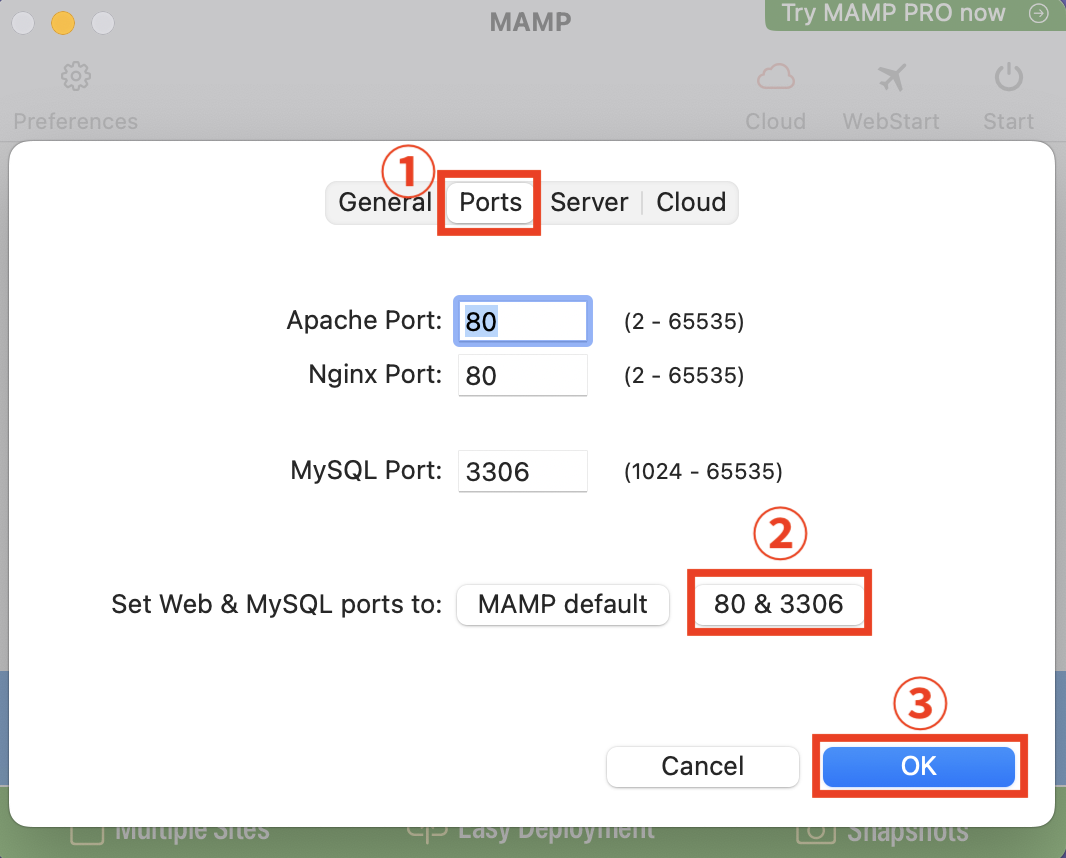Confirm port settings with OK

pyautogui.click(x=918, y=766)
